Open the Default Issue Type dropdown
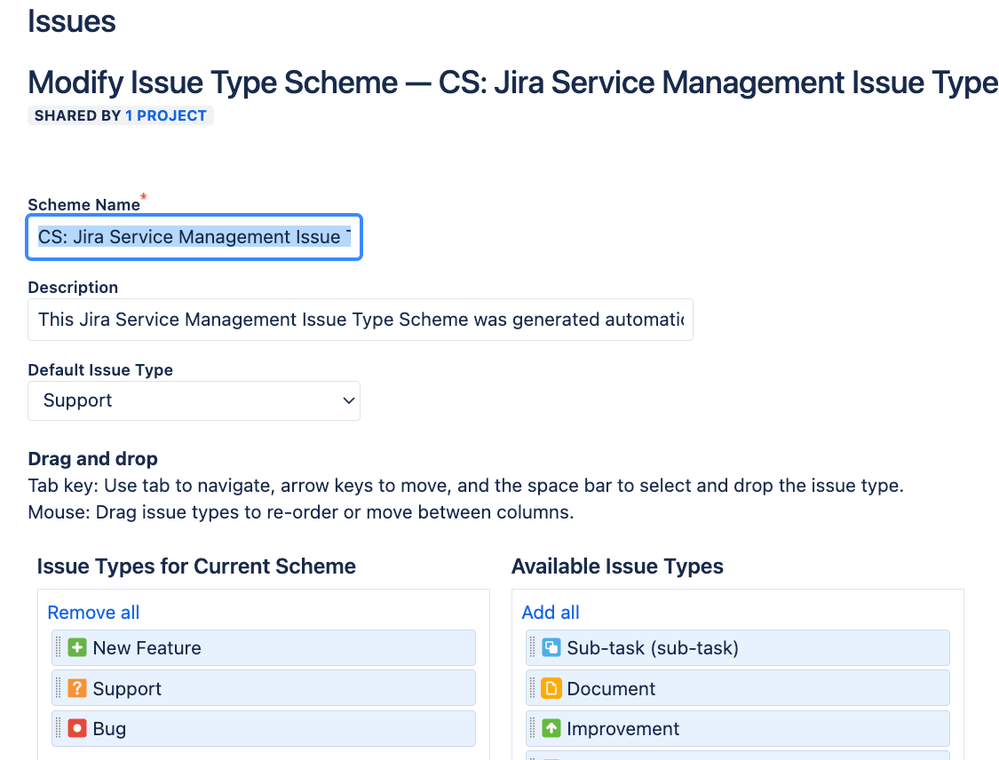 [194, 401]
